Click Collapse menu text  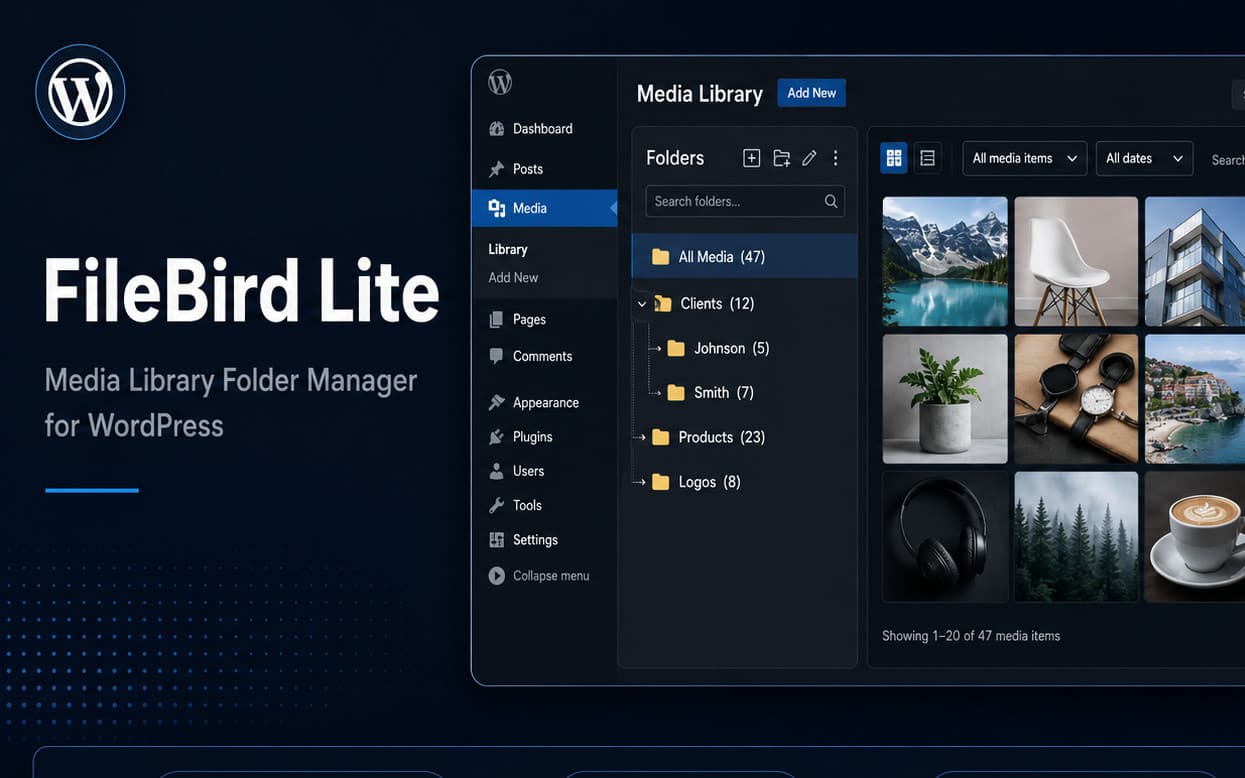(x=551, y=576)
